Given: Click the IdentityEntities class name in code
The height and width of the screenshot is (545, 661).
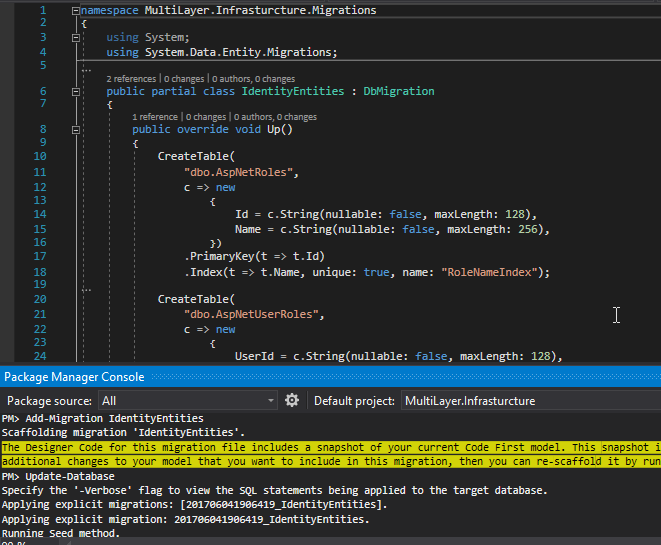Looking at the screenshot, I should click(x=293, y=91).
